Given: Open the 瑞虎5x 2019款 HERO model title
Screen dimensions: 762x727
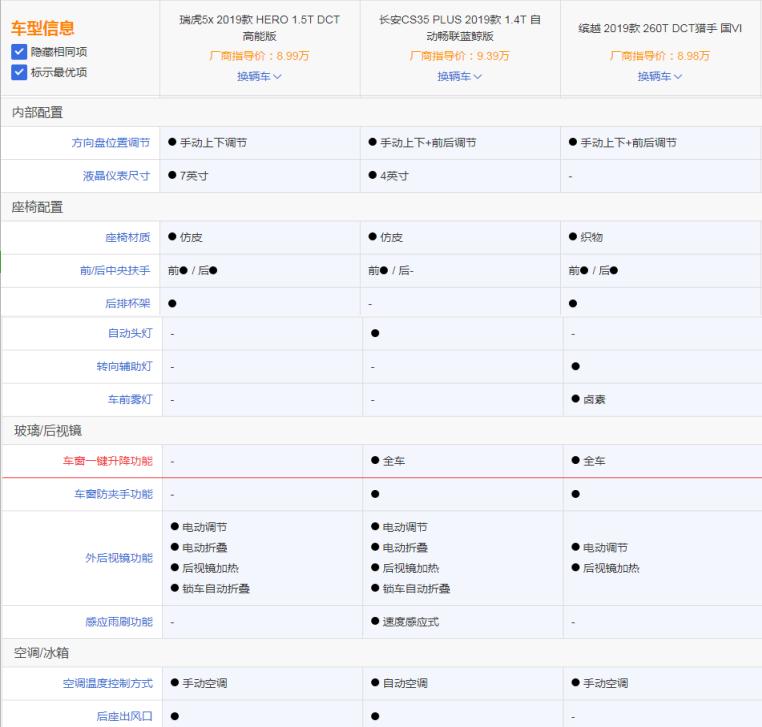Looking at the screenshot, I should [260, 28].
